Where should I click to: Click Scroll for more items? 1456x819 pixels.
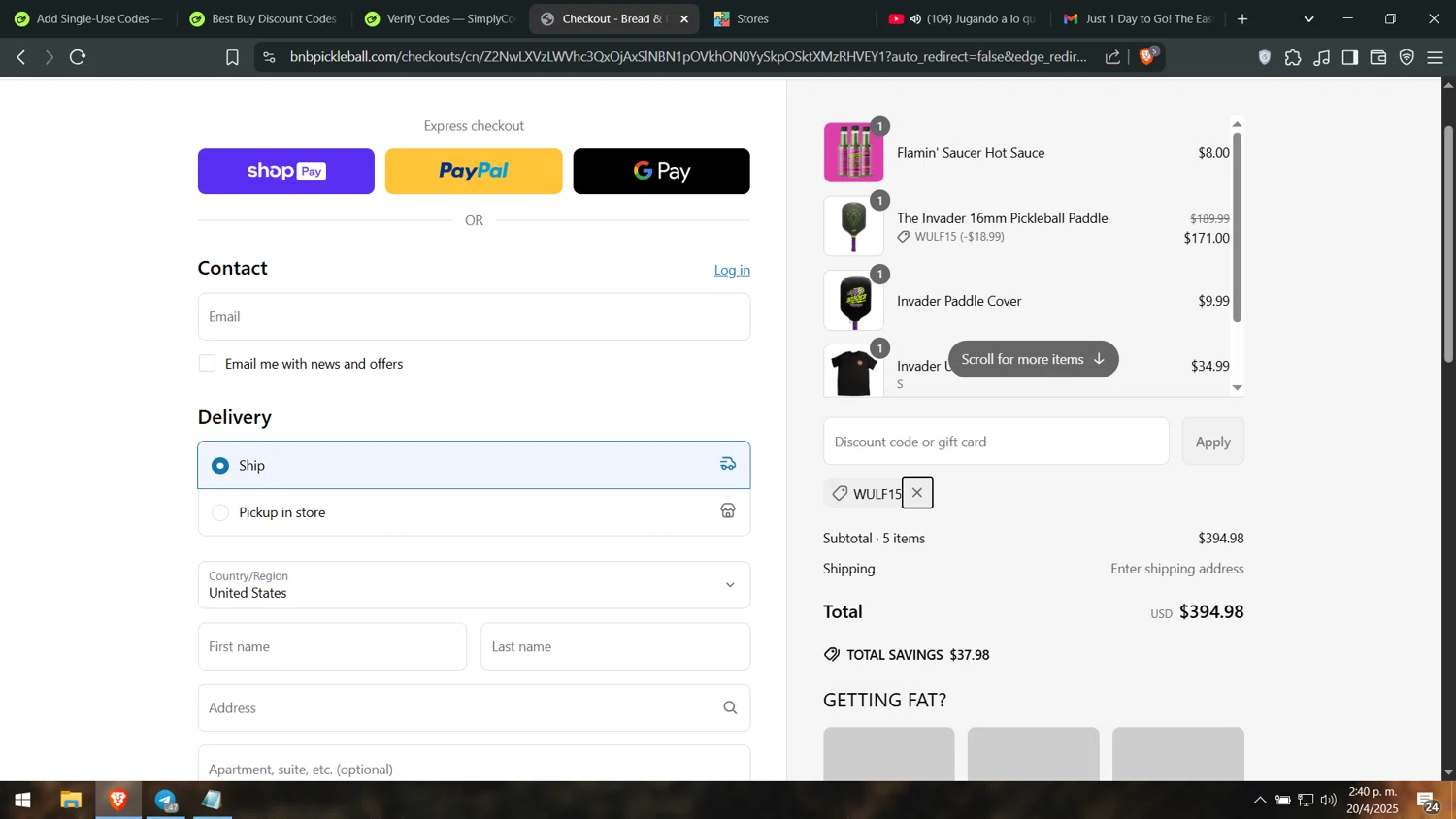1033,359
